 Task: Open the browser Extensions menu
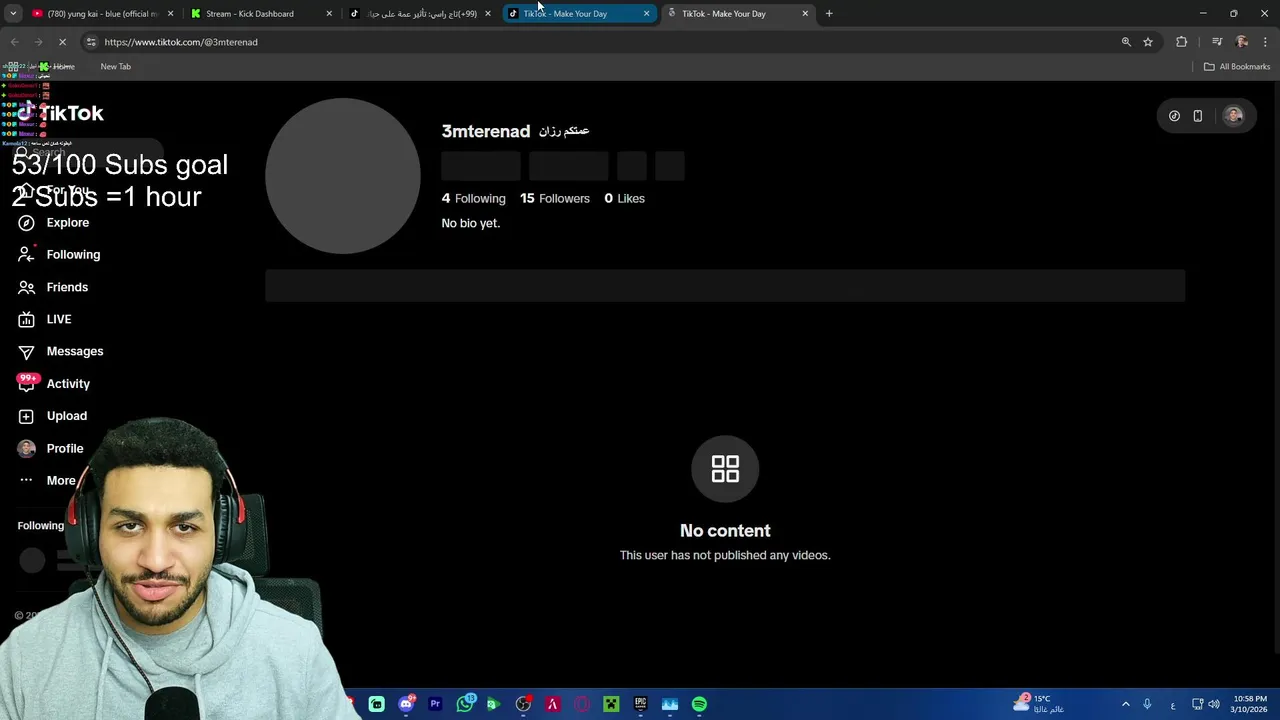(x=1182, y=42)
